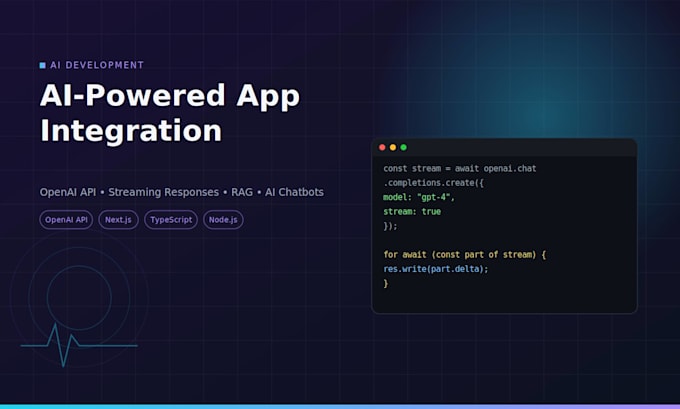680x409 pixels.
Task: Click the green maximize dot on code window
Action: click(x=403, y=147)
